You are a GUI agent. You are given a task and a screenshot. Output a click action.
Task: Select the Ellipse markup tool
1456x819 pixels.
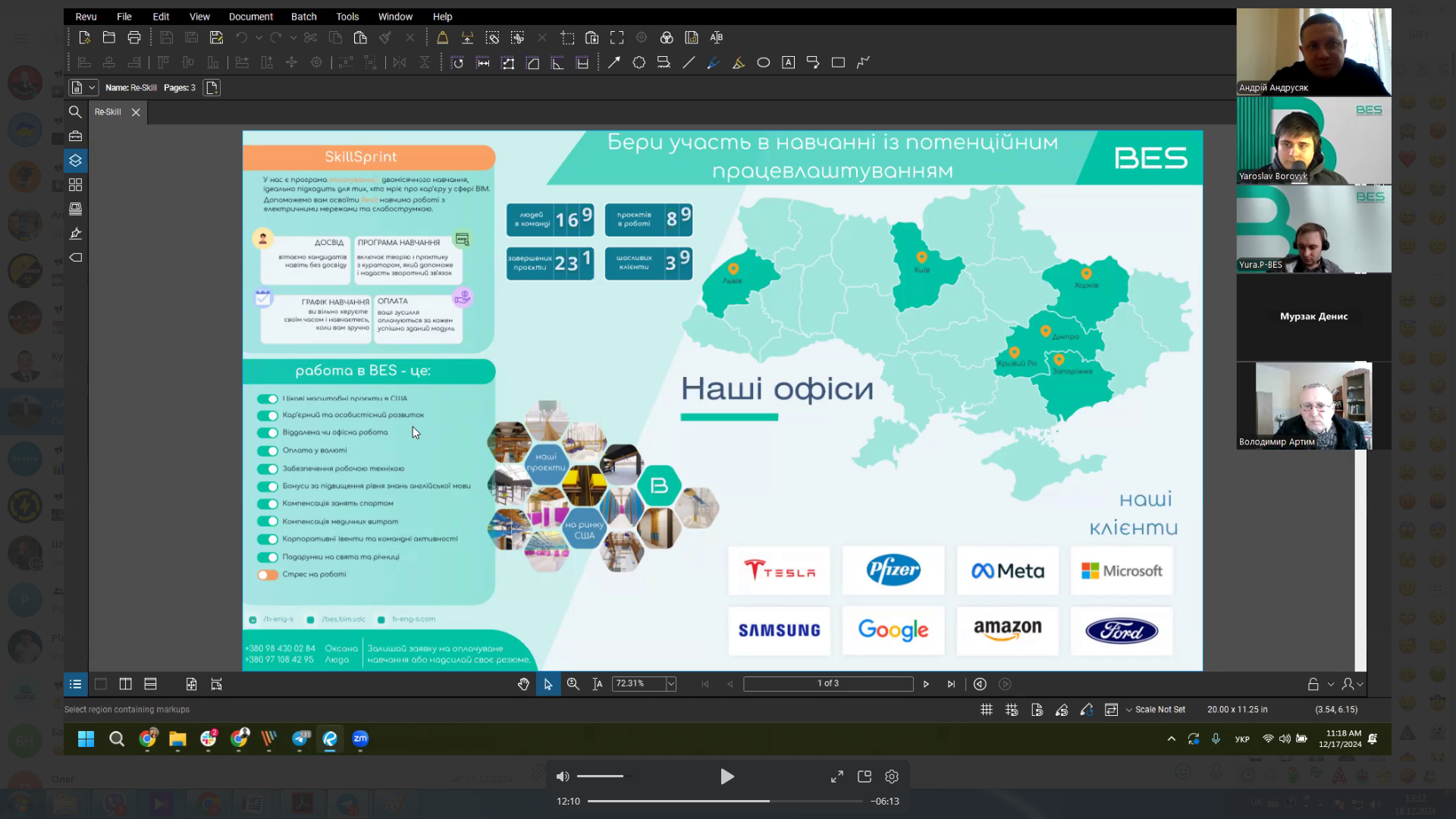[x=764, y=62]
